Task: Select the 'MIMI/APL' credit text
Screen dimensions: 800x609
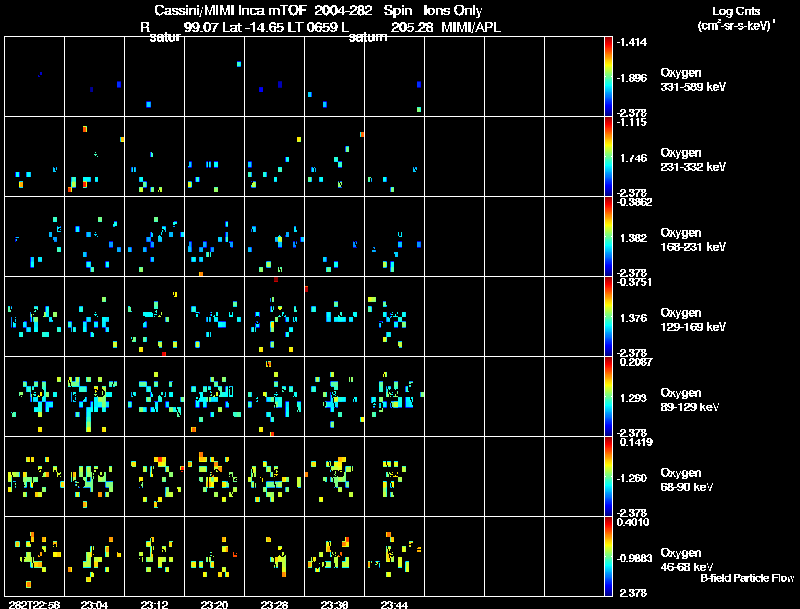Action: click(470, 28)
